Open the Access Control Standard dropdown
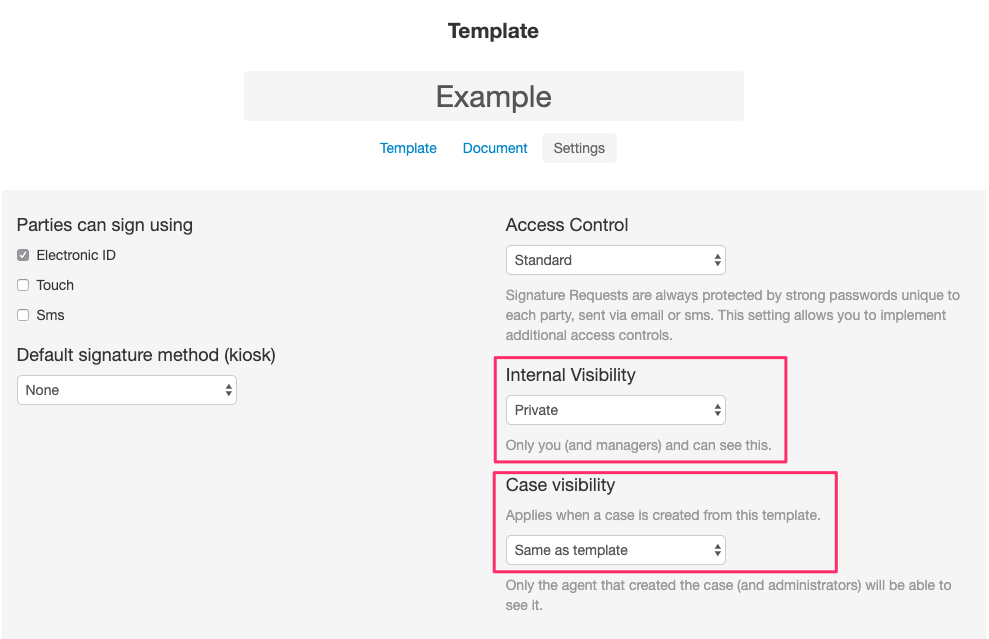Image resolution: width=989 pixels, height=639 pixels. [x=616, y=260]
